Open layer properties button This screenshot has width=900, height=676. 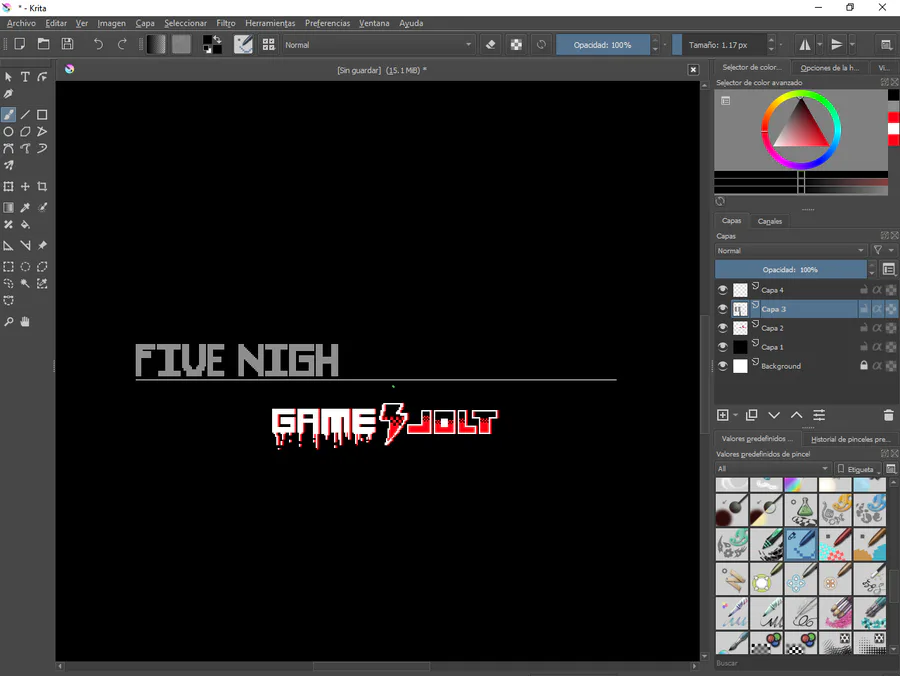[819, 415]
